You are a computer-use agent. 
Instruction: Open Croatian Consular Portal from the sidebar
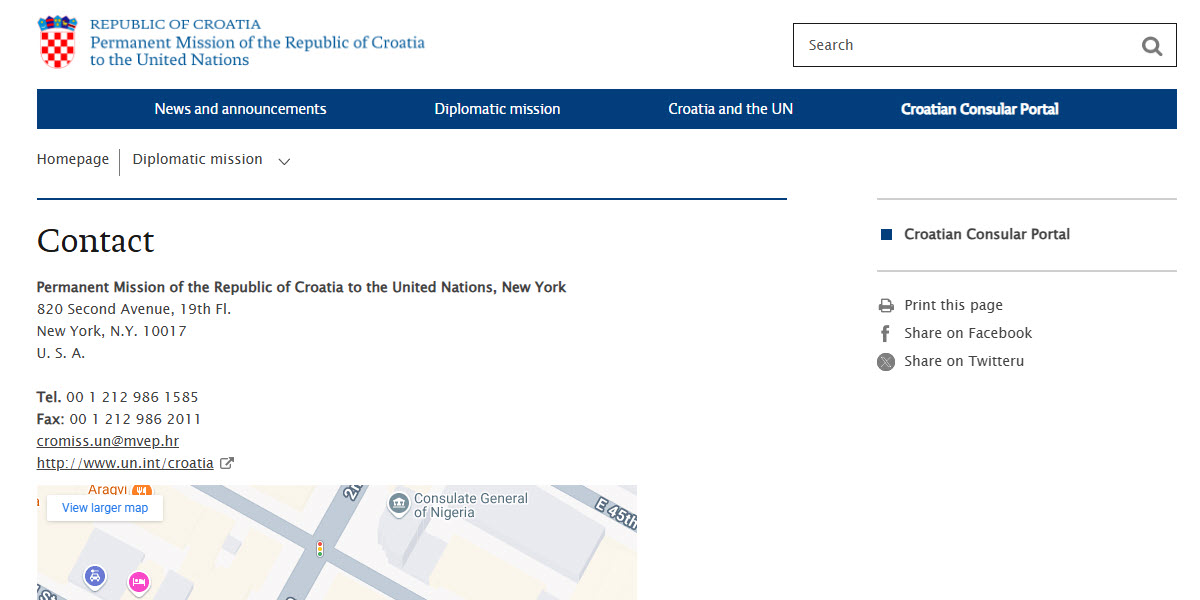click(987, 234)
